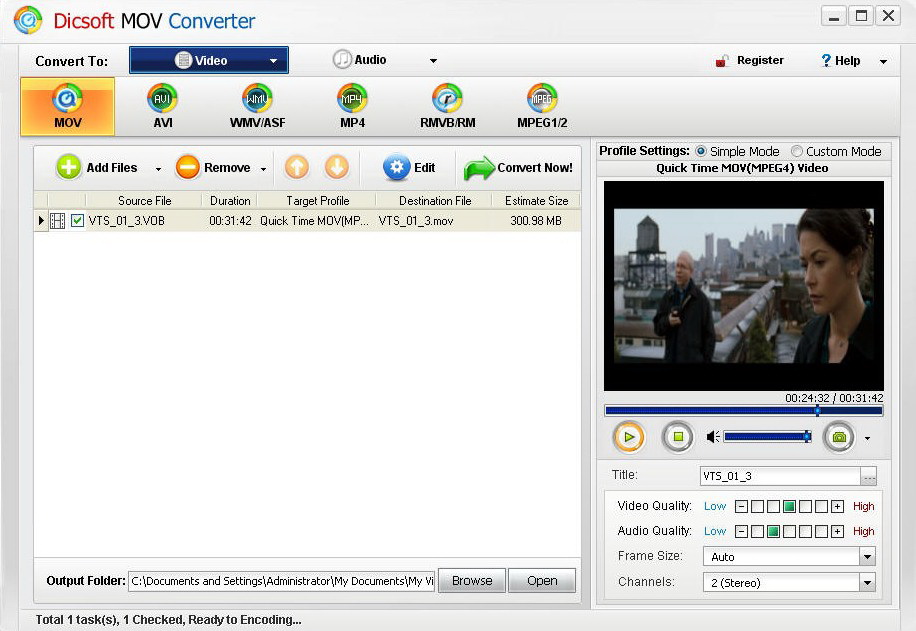Adjust the volume slider

pyautogui.click(x=767, y=436)
